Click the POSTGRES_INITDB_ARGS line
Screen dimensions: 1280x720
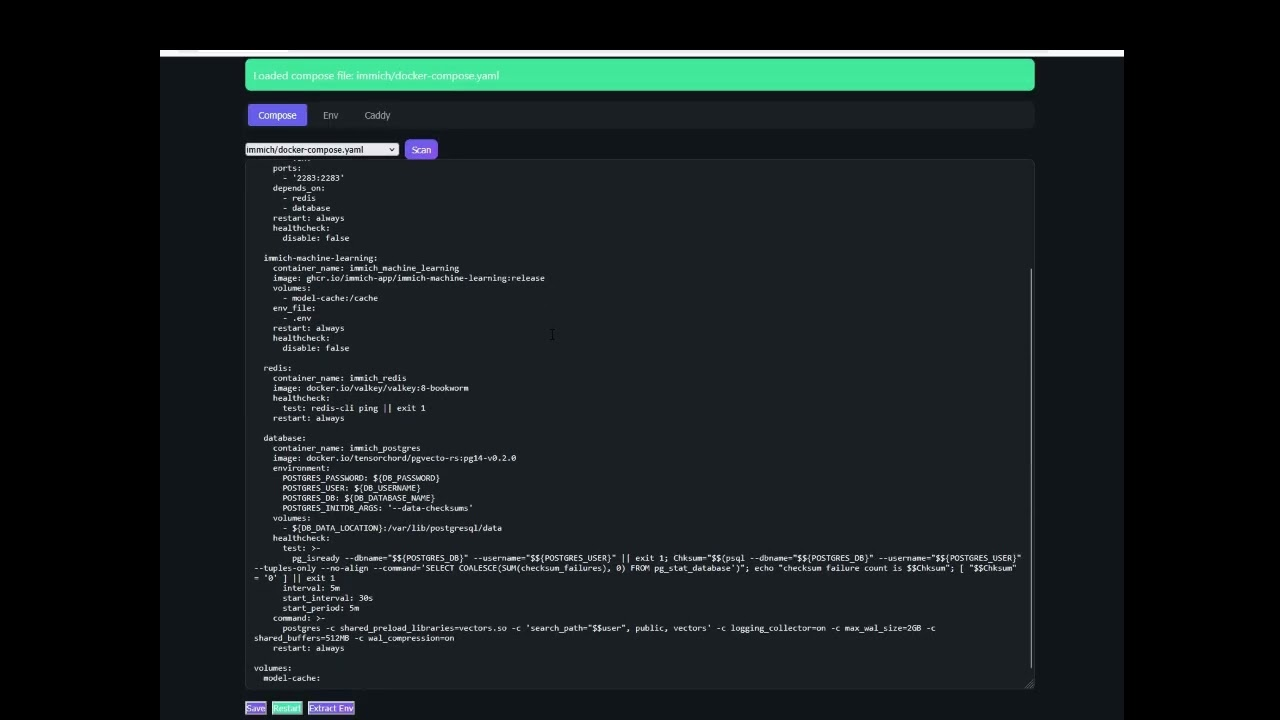click(x=378, y=508)
